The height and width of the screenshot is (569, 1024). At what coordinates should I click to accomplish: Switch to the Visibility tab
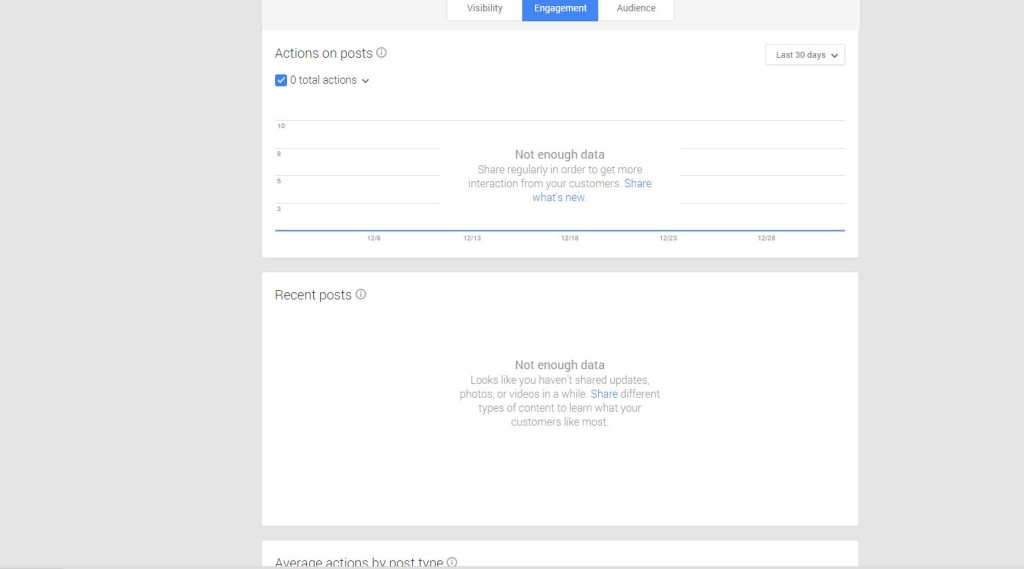click(x=484, y=9)
